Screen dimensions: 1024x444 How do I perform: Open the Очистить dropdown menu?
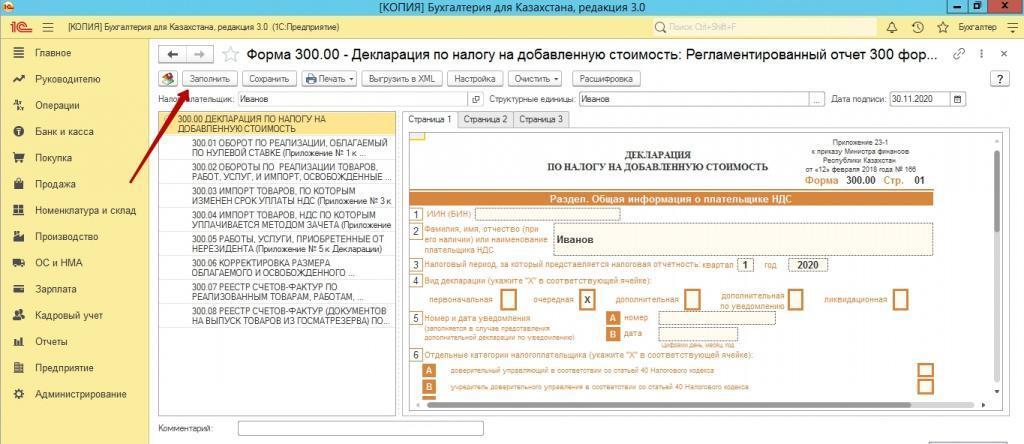535,78
